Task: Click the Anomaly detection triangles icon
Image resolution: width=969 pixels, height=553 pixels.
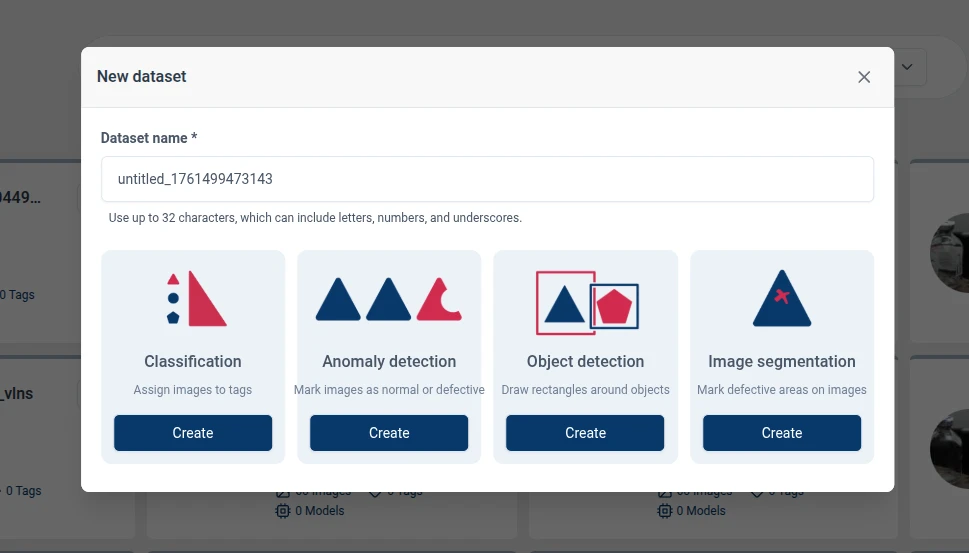Action: tap(388, 299)
